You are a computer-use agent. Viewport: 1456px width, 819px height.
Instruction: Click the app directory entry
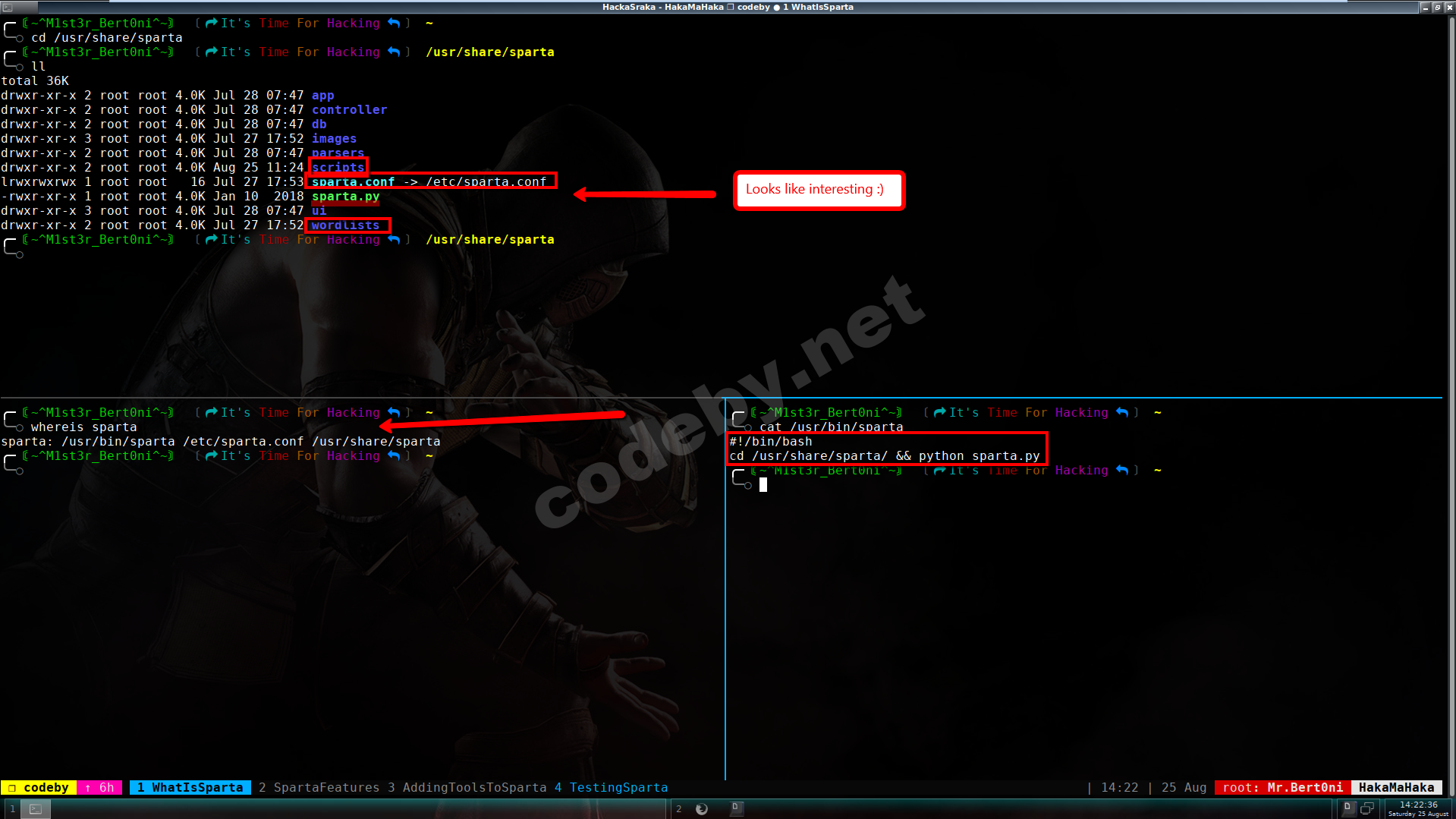322,95
